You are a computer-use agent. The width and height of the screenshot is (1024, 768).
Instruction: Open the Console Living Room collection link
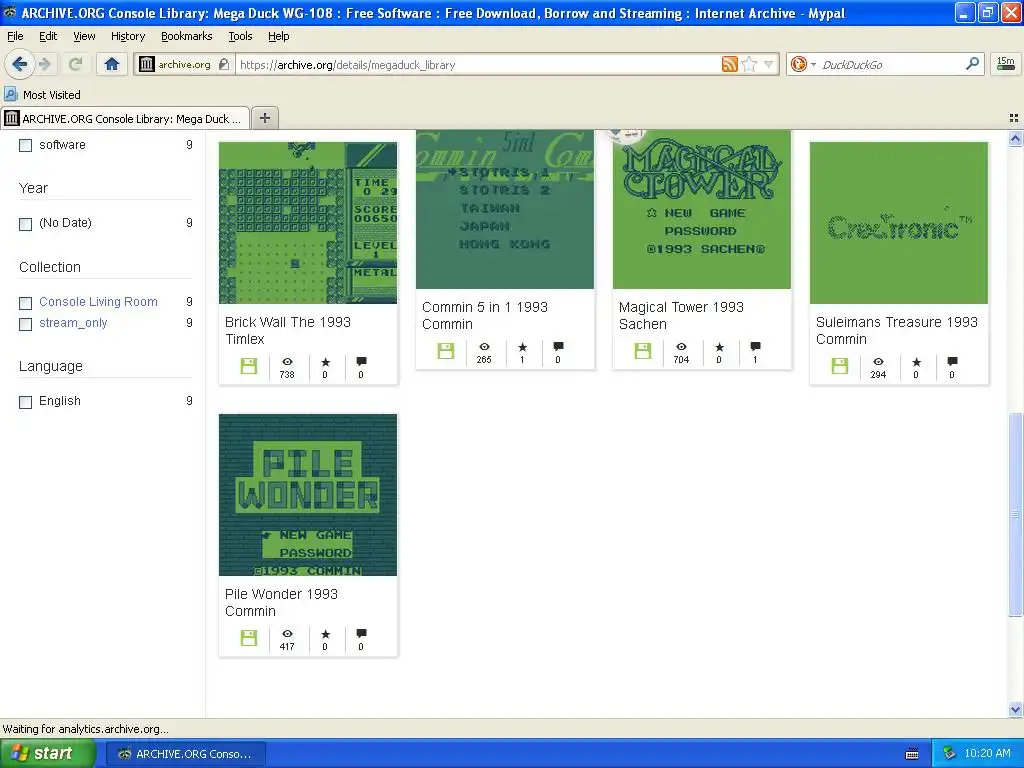pos(98,302)
